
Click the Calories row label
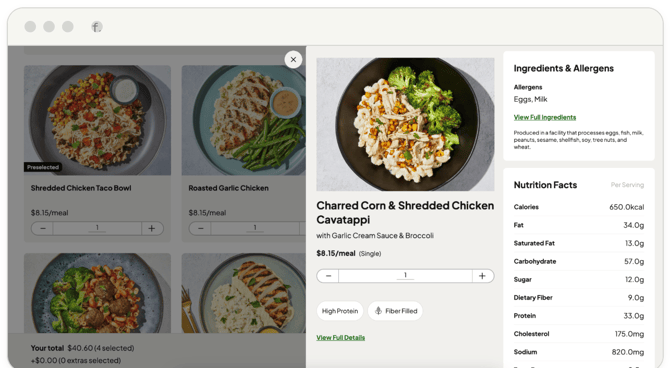(526, 207)
